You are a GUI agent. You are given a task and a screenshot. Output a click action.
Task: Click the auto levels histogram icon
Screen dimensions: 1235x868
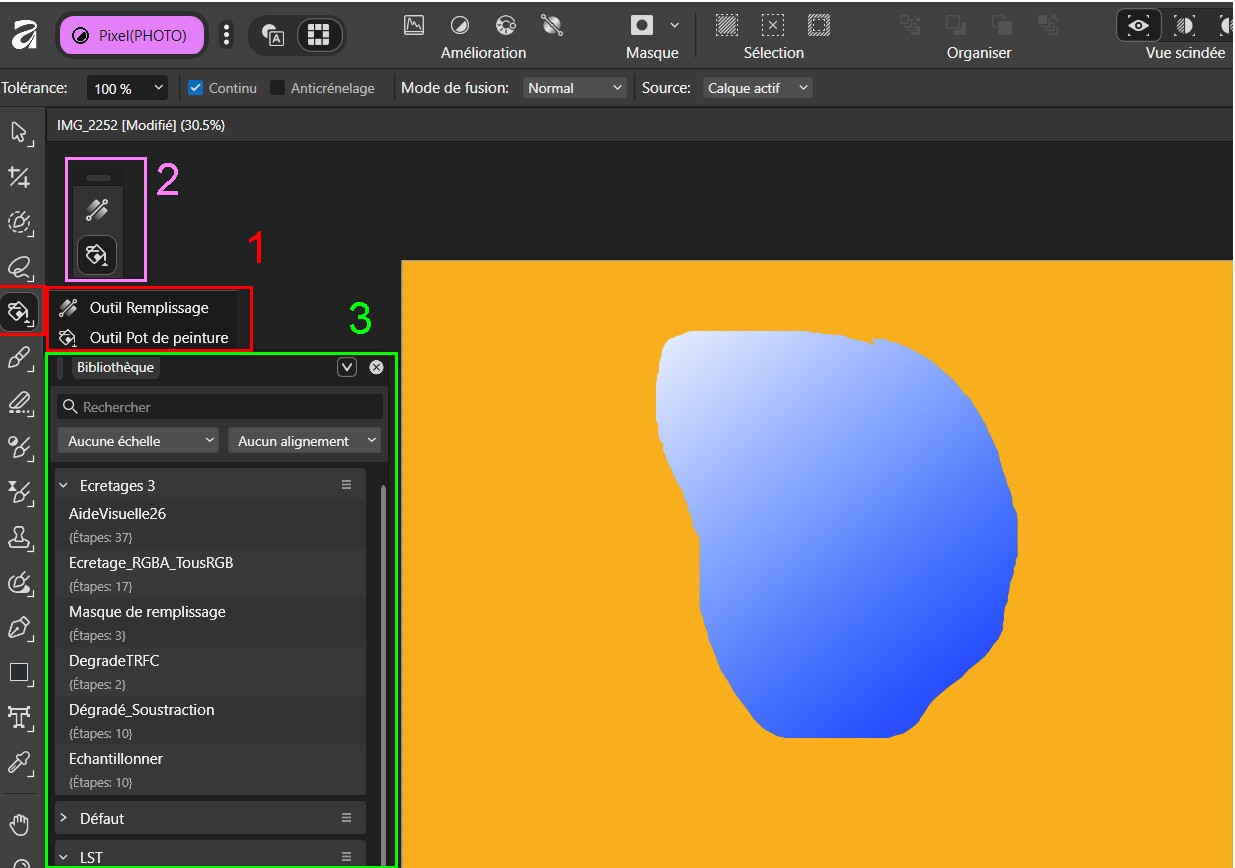(414, 25)
